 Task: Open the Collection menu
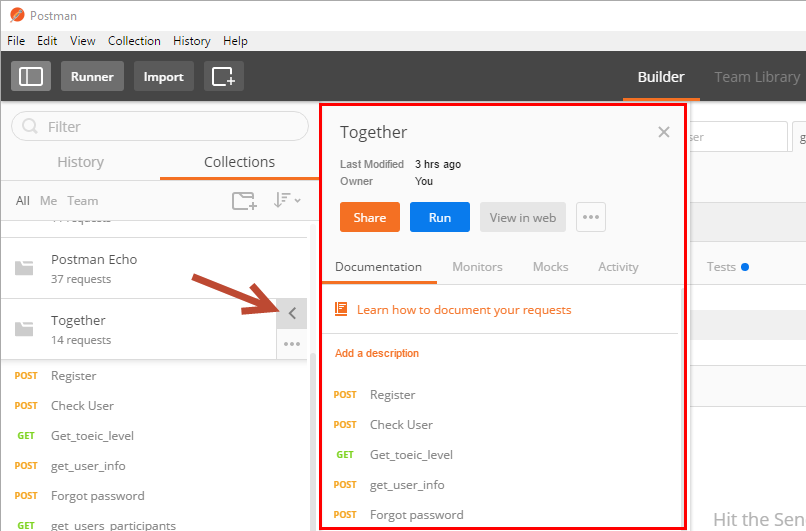(134, 41)
